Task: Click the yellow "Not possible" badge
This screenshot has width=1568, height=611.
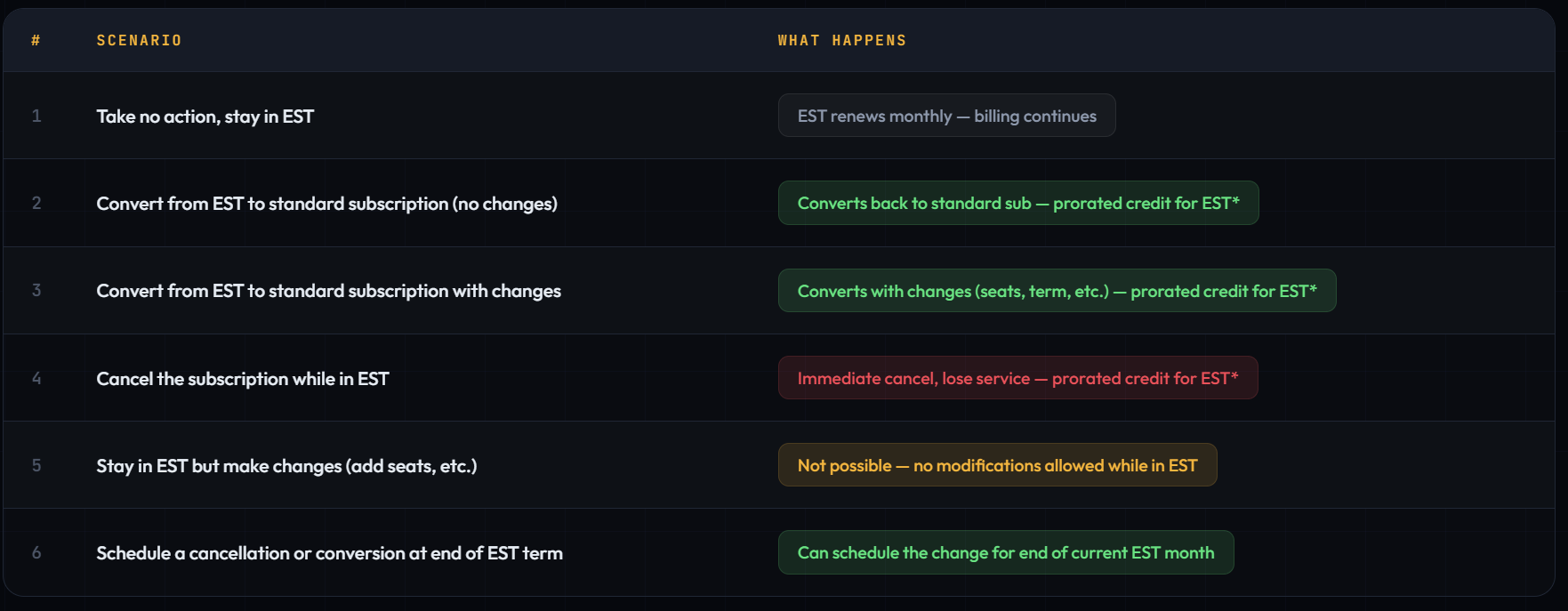Action: click(997, 465)
